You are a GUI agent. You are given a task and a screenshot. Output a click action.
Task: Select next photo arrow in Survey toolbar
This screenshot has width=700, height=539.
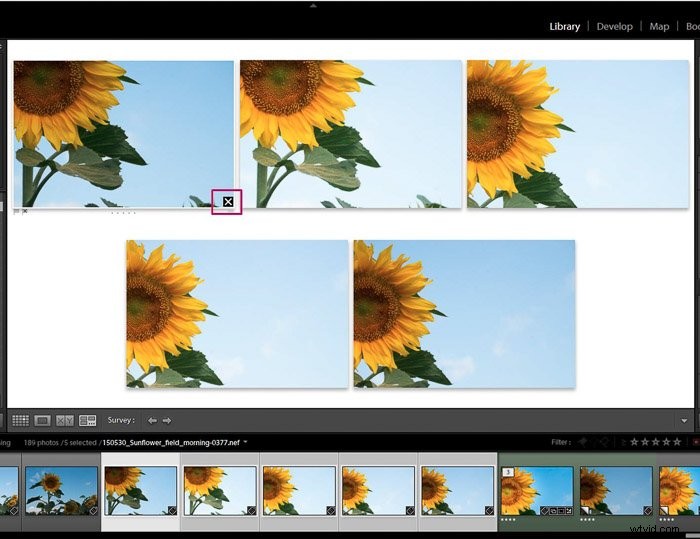167,420
